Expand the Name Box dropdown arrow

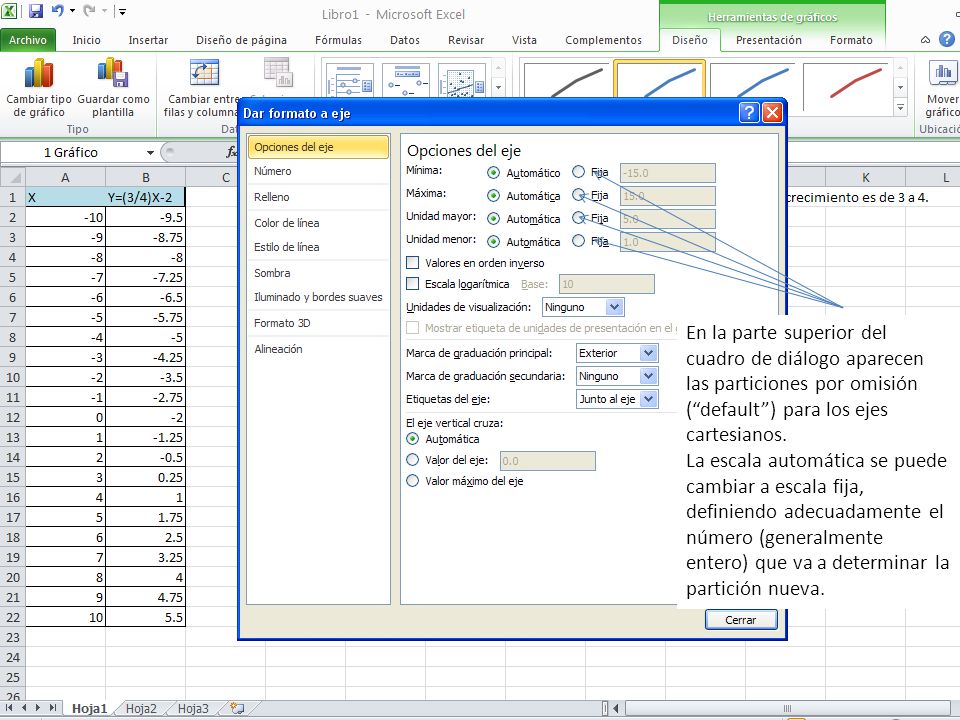(x=150, y=152)
